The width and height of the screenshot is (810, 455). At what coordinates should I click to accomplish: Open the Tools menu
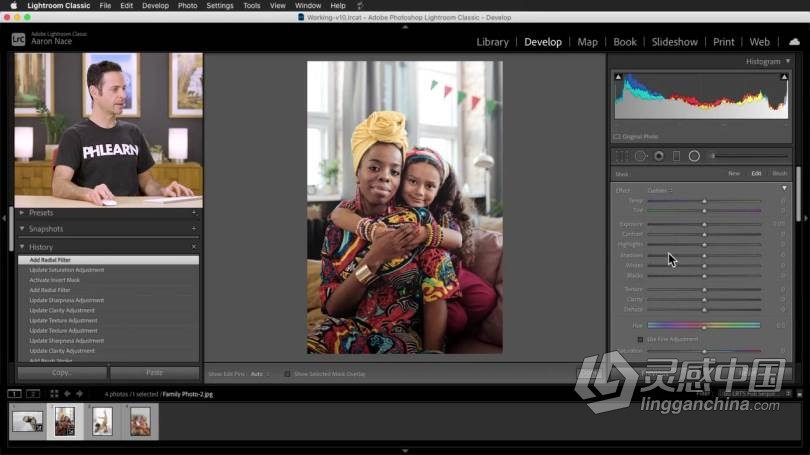(x=252, y=6)
